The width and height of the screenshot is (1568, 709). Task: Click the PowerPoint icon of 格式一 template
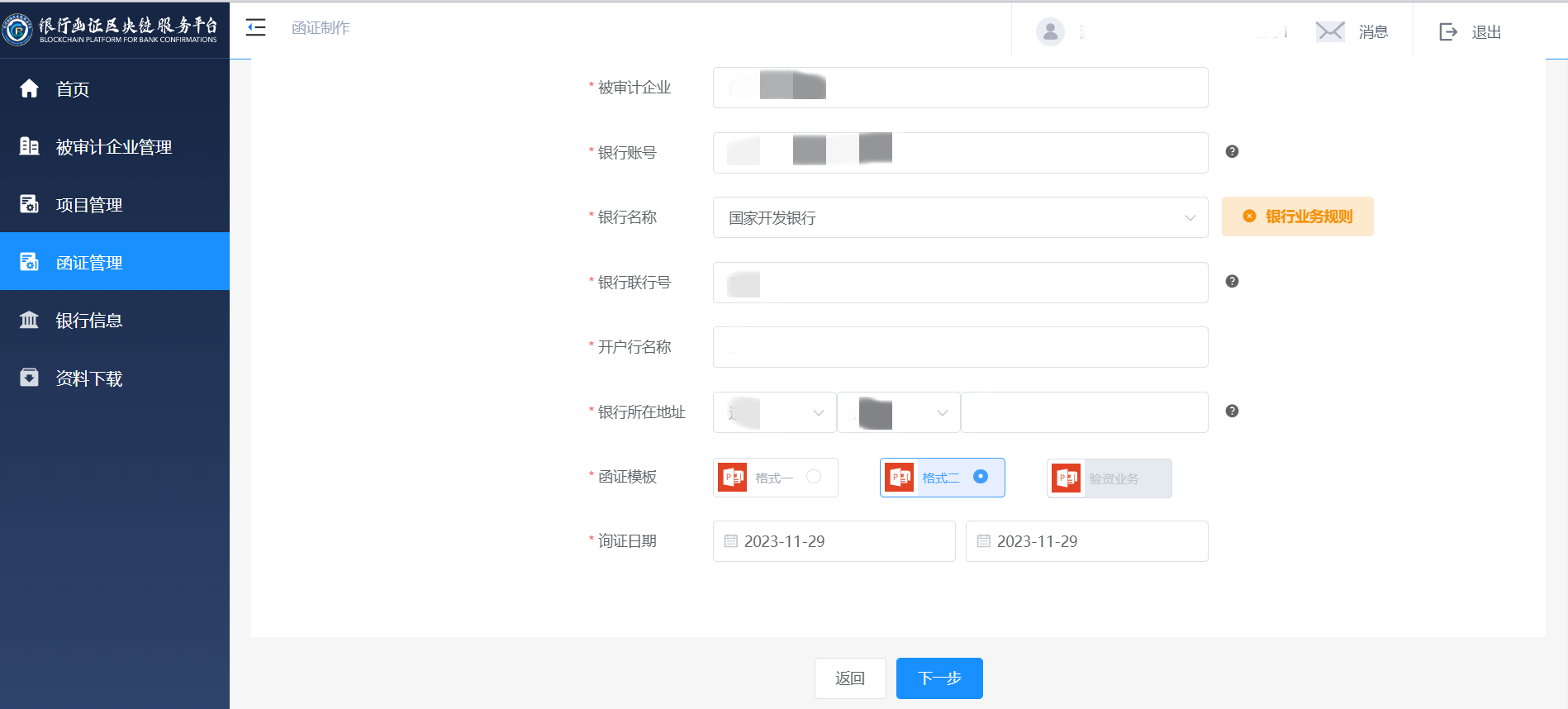[x=733, y=478]
